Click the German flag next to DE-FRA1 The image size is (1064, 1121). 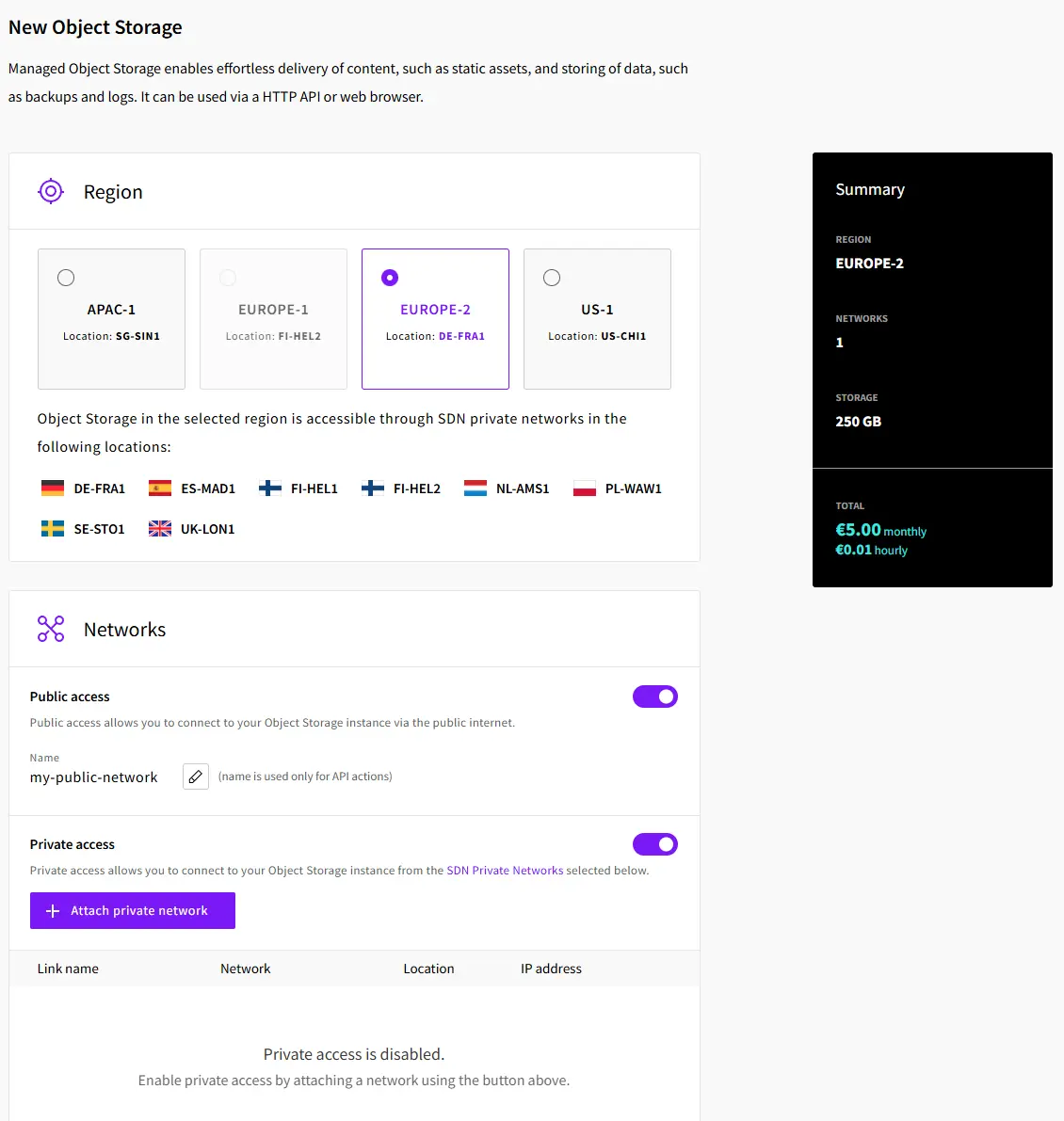(53, 488)
